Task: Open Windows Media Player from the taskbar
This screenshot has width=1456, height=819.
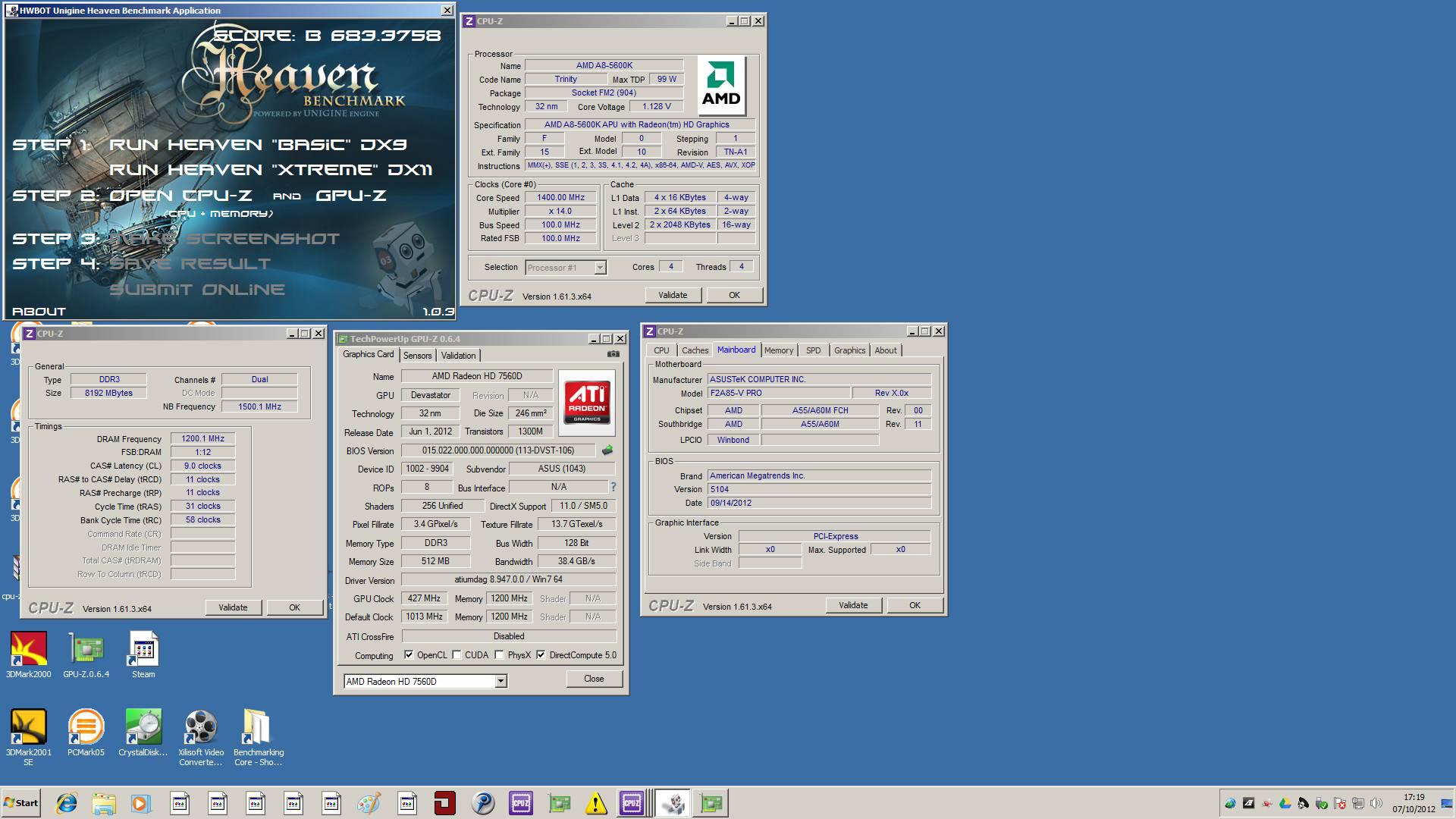Action: click(x=141, y=803)
